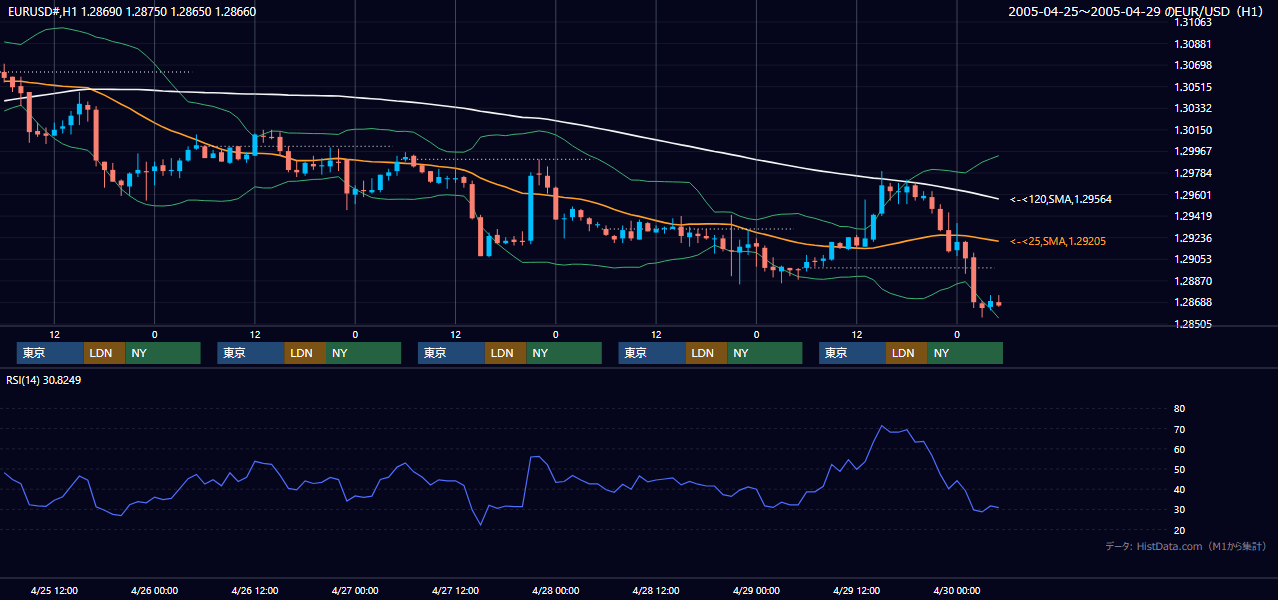The image size is (1278, 600).
Task: Click the RSI 50 level label
Action: coord(1179,469)
